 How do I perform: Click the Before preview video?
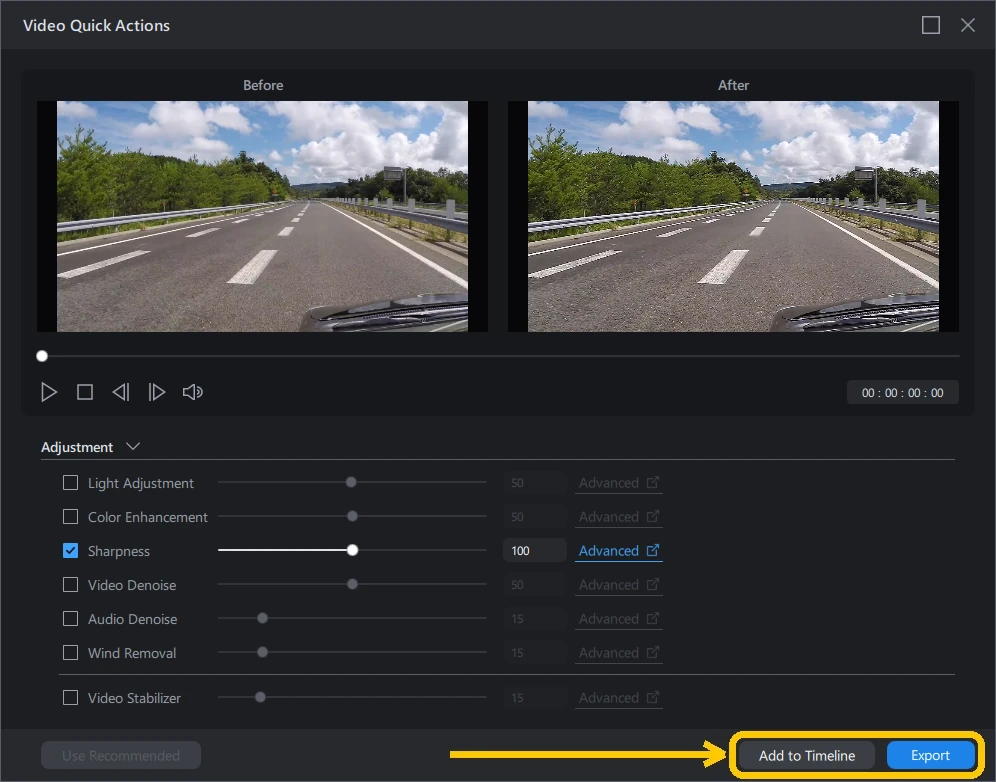pos(262,217)
